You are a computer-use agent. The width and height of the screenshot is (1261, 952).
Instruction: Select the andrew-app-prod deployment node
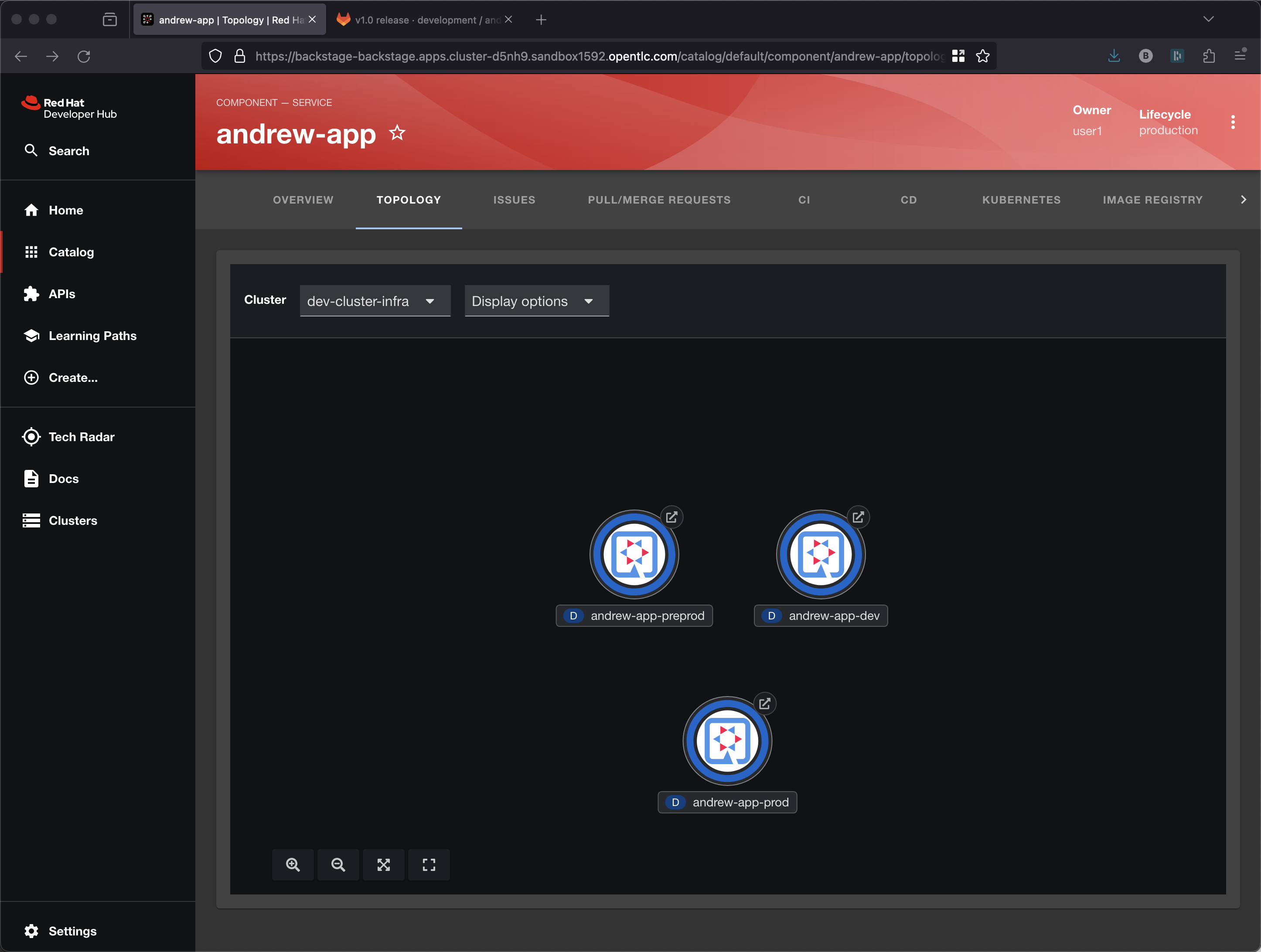point(727,741)
